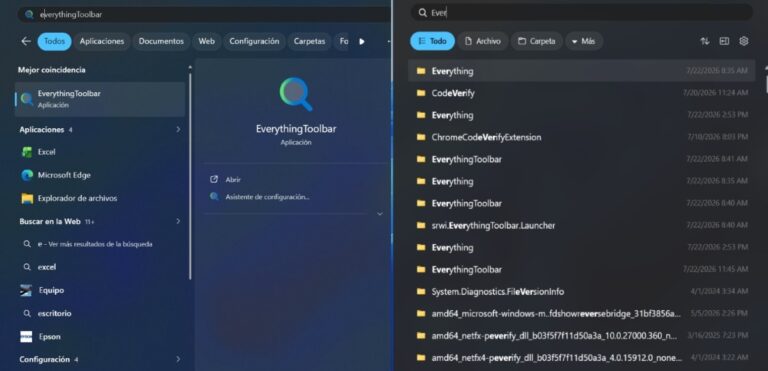This screenshot has width=768, height=371.
Task: Go back with the left arrow in Windows search
Action: tap(26, 41)
